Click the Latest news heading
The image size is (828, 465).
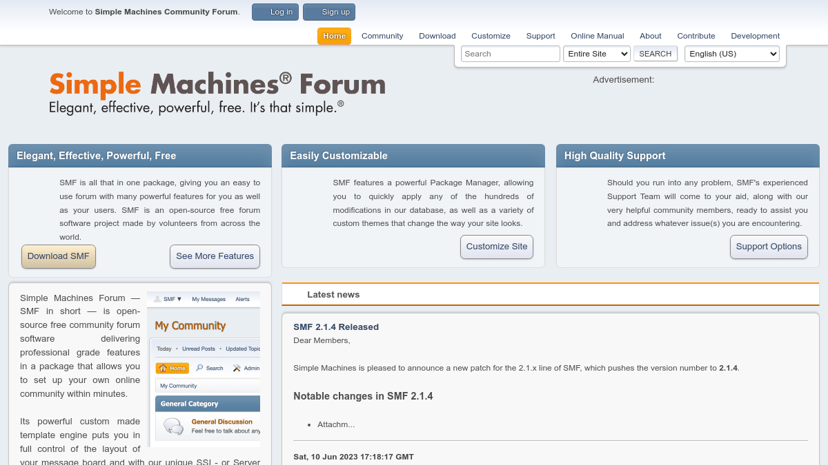pyautogui.click(x=333, y=295)
